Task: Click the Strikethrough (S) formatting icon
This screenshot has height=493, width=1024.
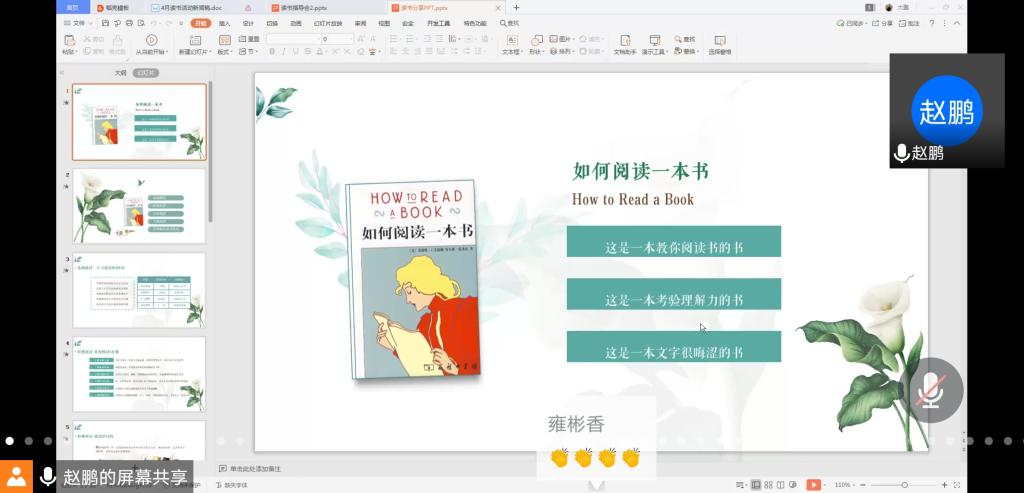Action: pos(307,52)
